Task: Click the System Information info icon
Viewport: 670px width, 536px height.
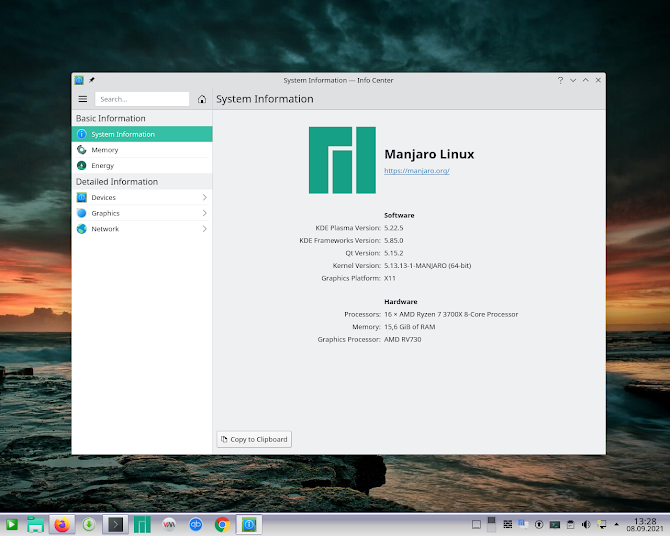Action: pos(82,134)
